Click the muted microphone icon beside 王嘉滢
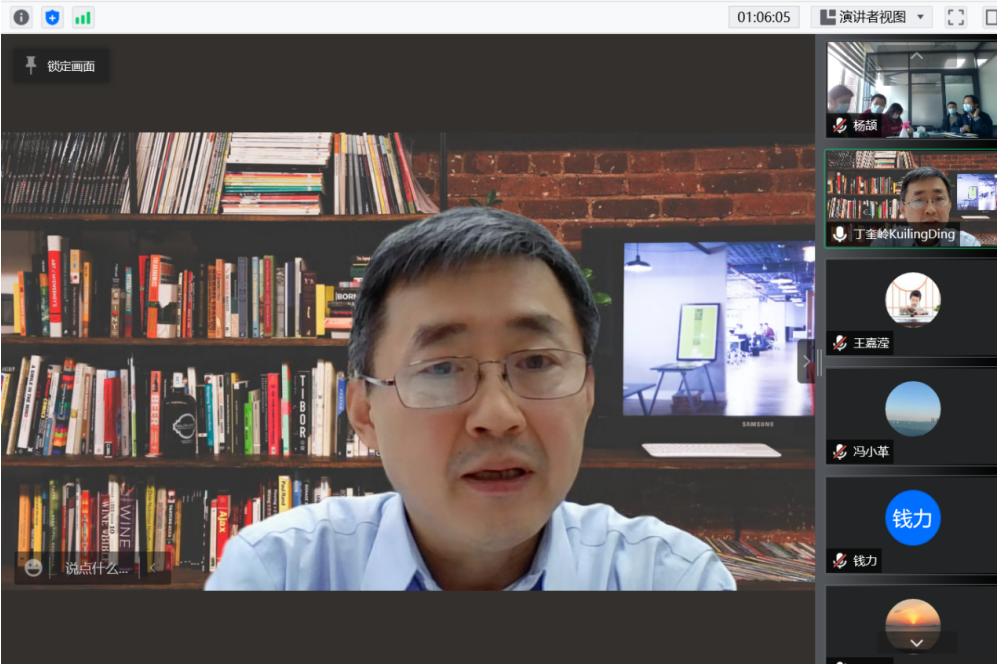998x666 pixels. click(x=840, y=343)
